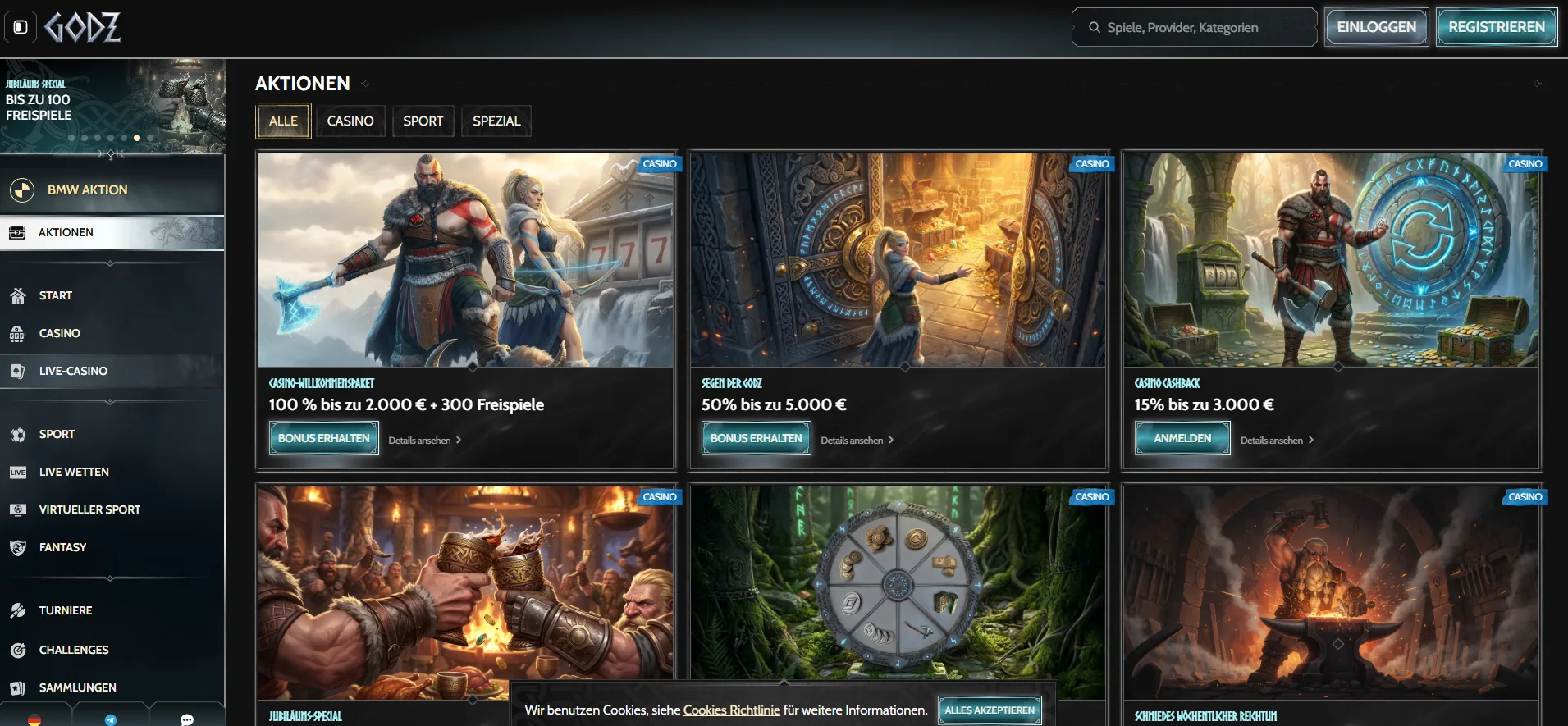Go to Start via the house icon

(x=18, y=296)
